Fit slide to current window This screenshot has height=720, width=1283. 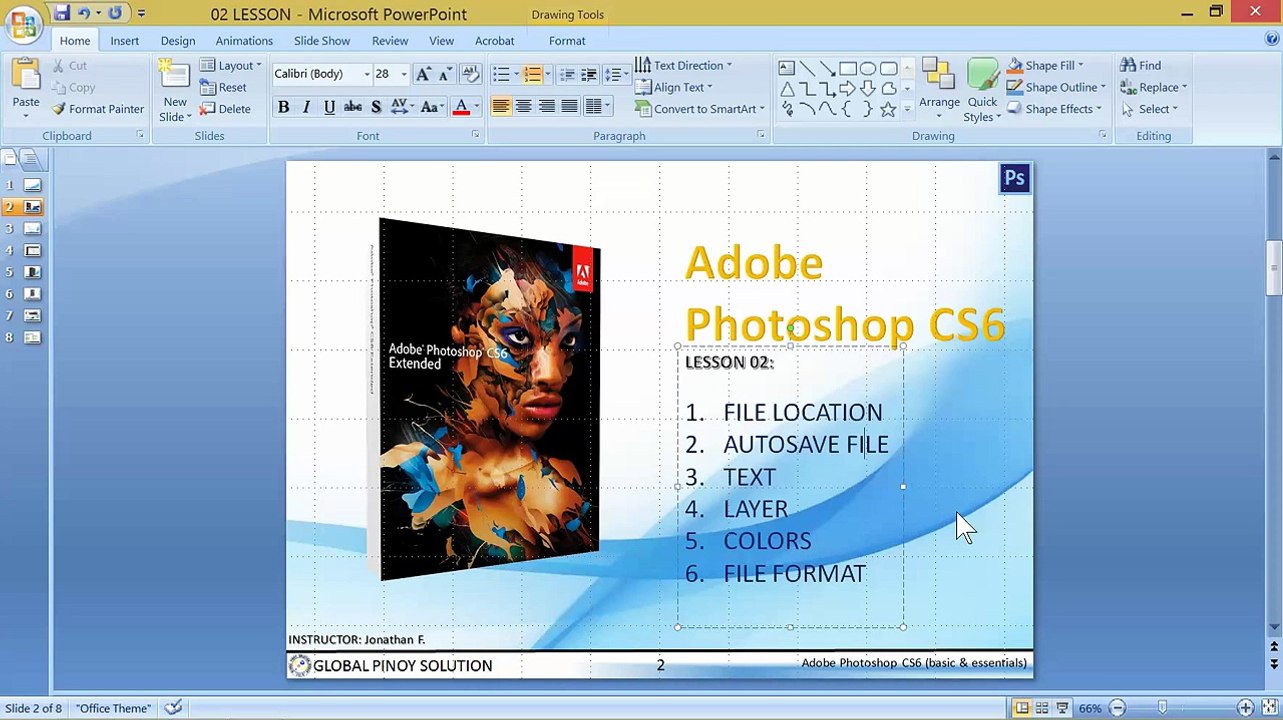pos(1269,708)
